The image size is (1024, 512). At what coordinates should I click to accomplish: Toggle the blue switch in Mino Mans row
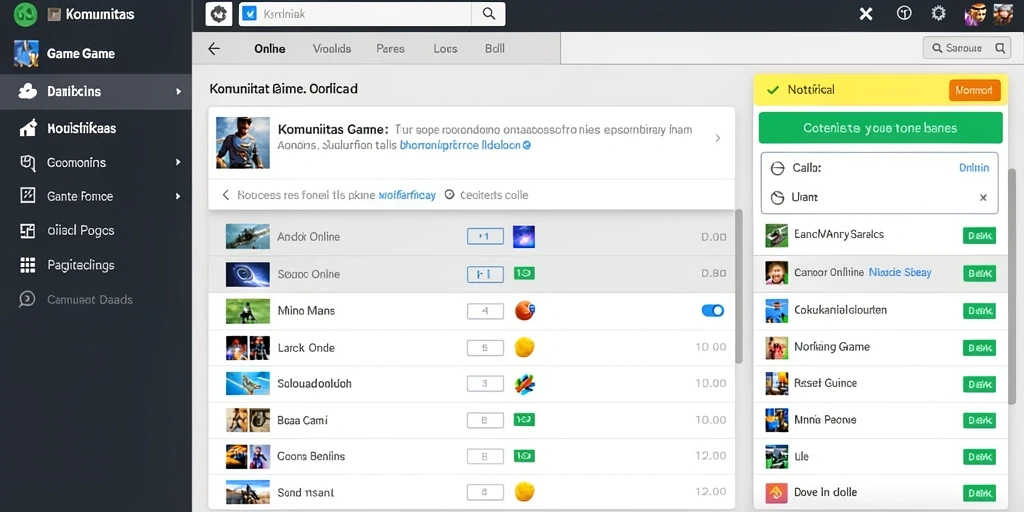pos(712,311)
